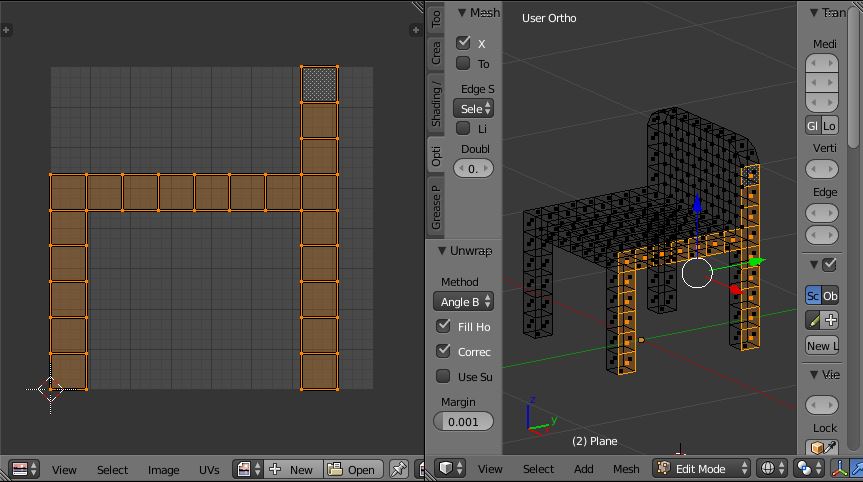Click the plus corner widget at UV editor top-right

point(416,30)
